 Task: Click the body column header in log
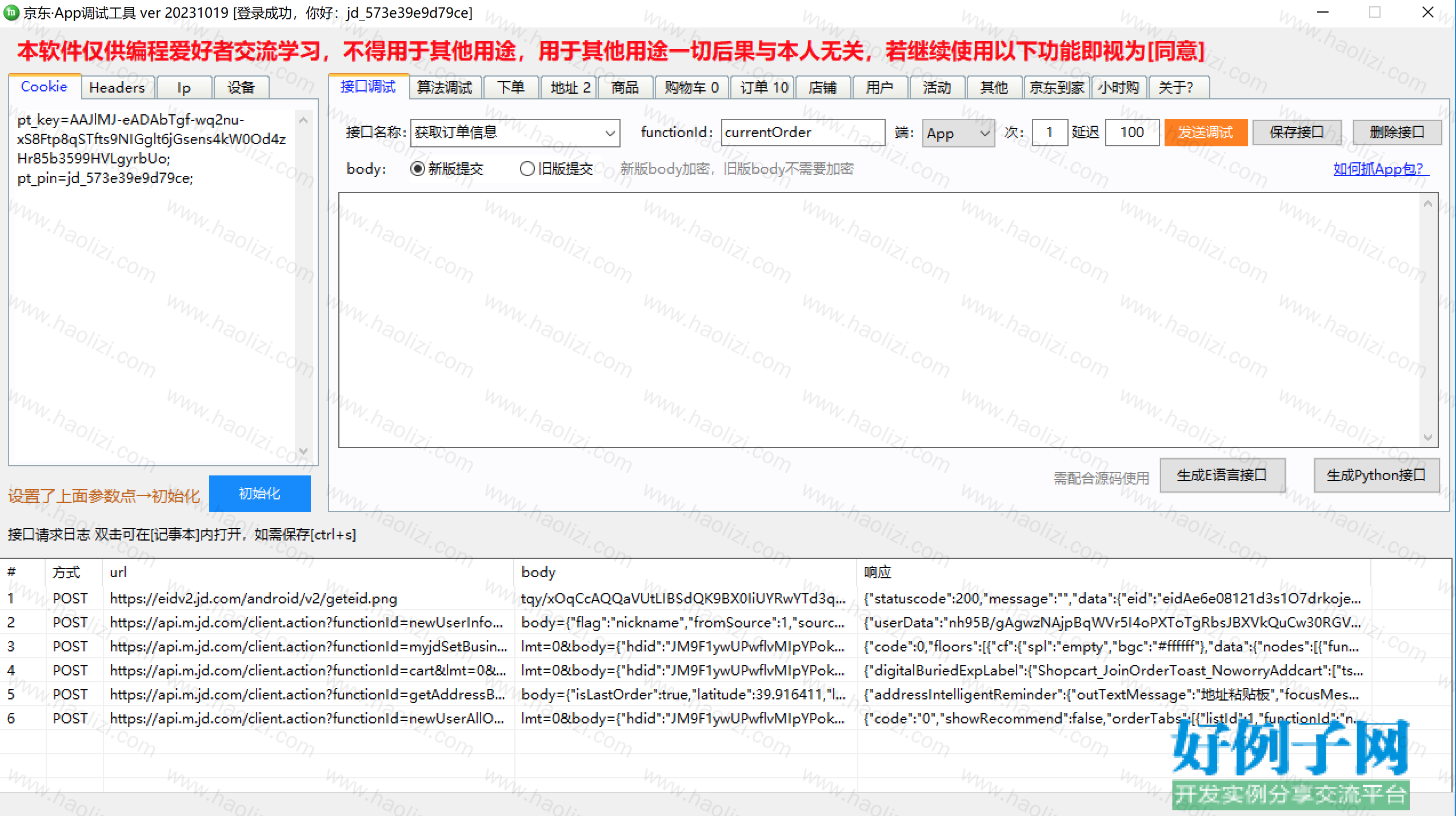pos(686,573)
